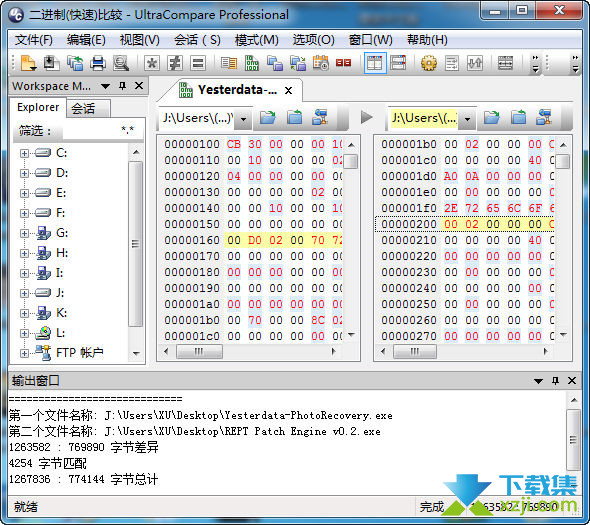Open the right file path dropdown
The height and width of the screenshot is (525, 590).
point(467,119)
